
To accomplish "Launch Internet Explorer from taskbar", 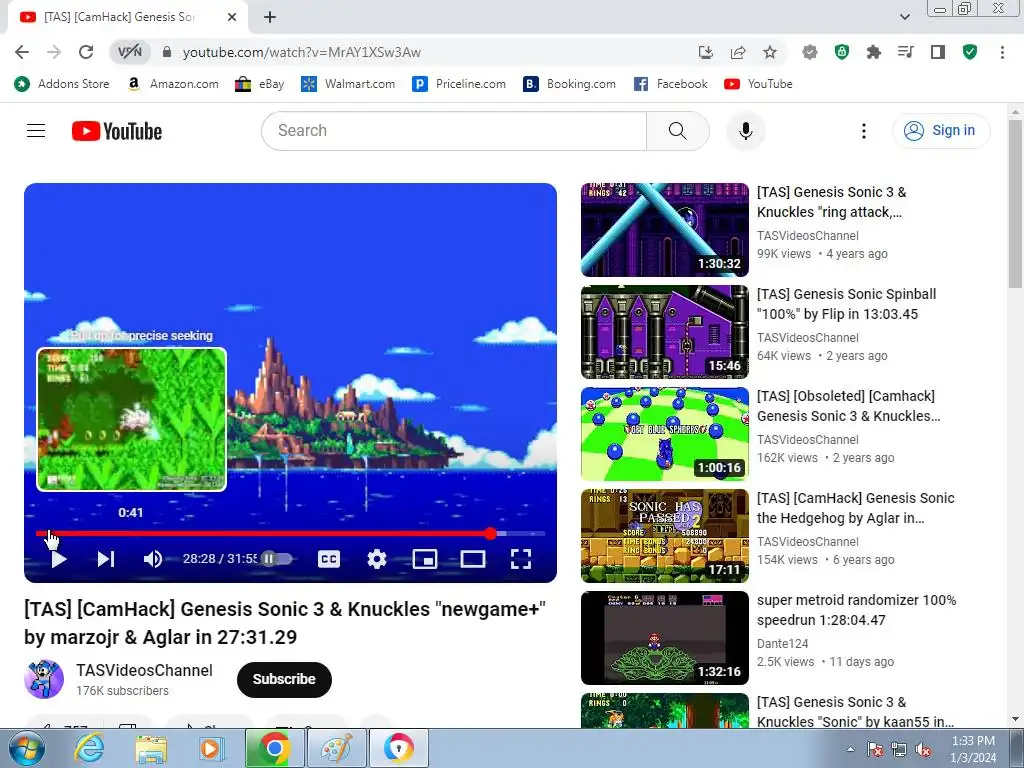I will [x=89, y=748].
